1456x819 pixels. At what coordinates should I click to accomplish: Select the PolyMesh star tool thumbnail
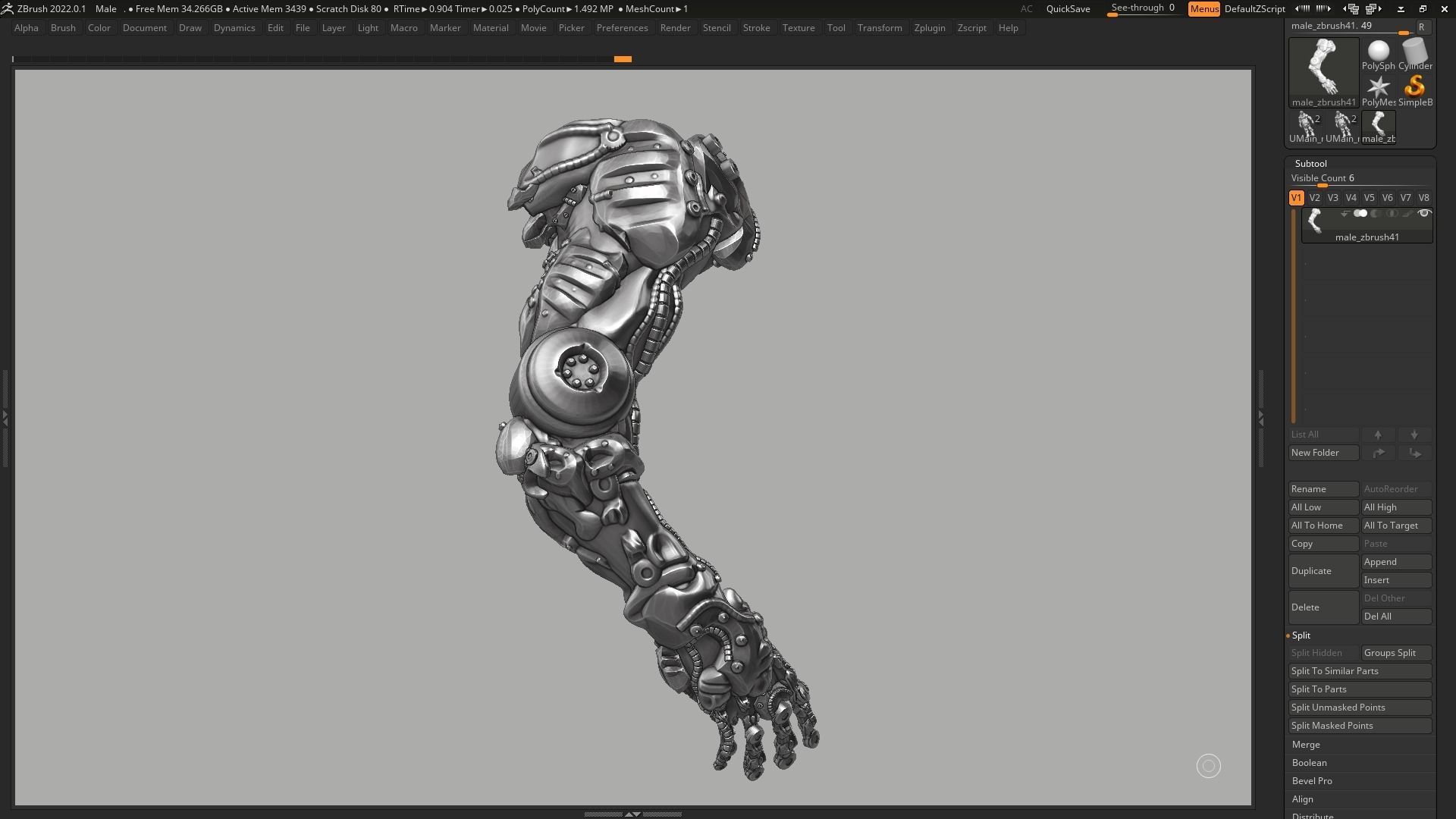tap(1378, 91)
